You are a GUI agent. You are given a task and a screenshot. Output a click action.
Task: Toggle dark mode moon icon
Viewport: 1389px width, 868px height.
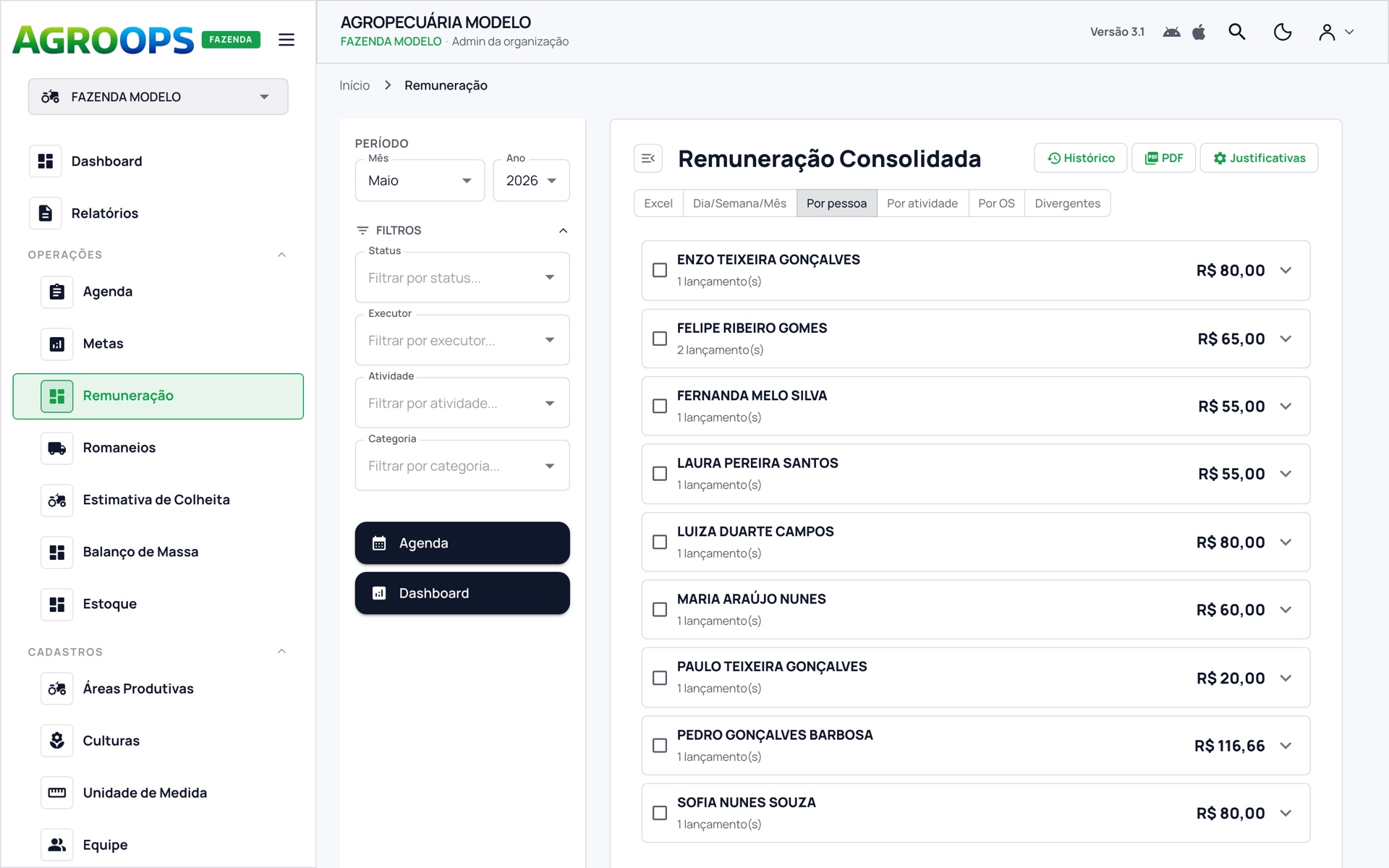[x=1282, y=32]
